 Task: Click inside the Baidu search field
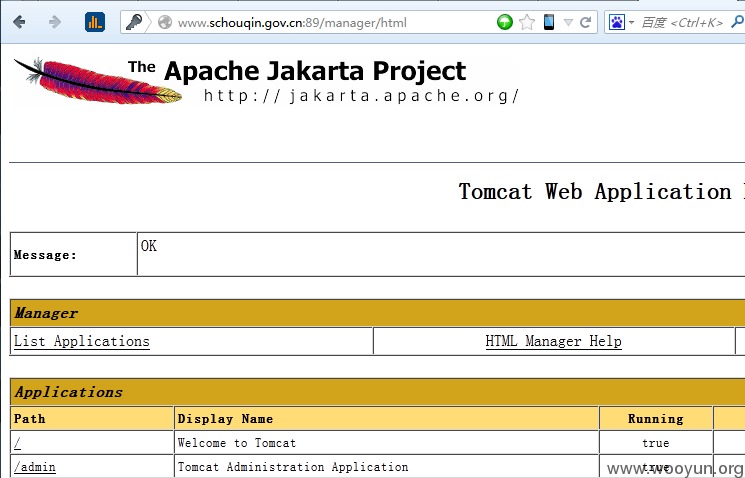[682, 22]
